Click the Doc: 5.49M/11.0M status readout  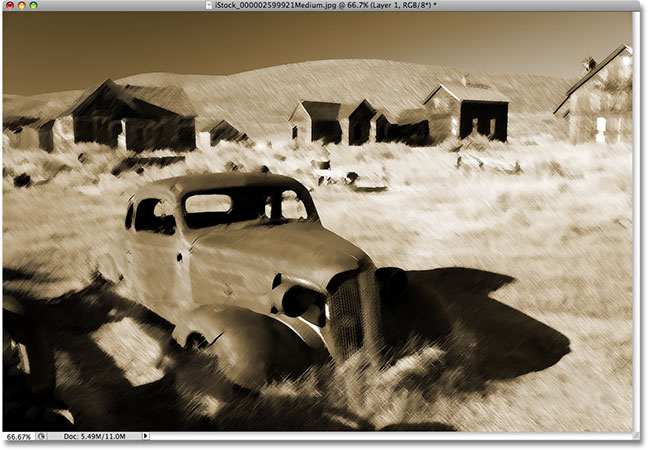tap(95, 436)
